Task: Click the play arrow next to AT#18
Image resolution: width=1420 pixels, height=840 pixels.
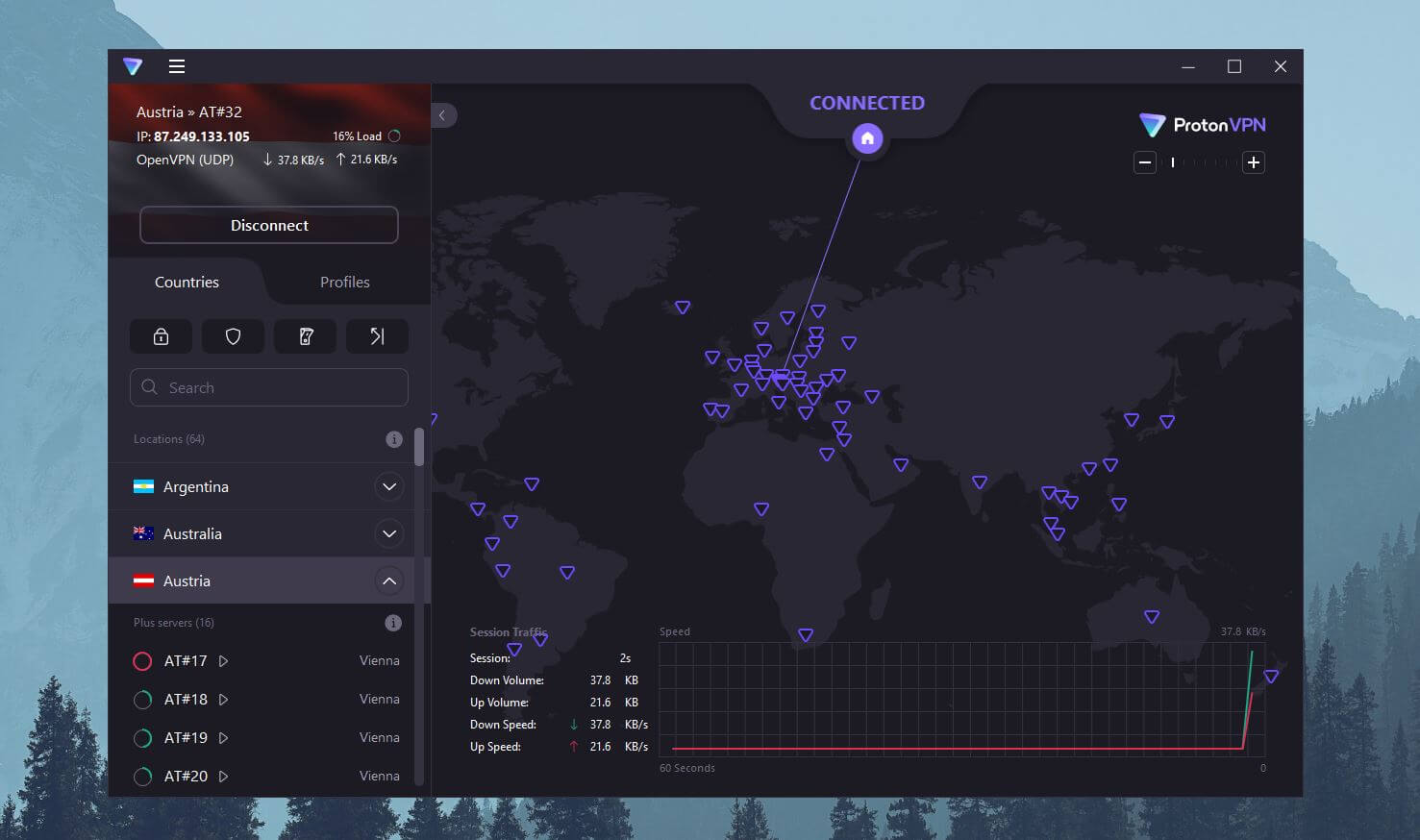Action: tap(223, 700)
